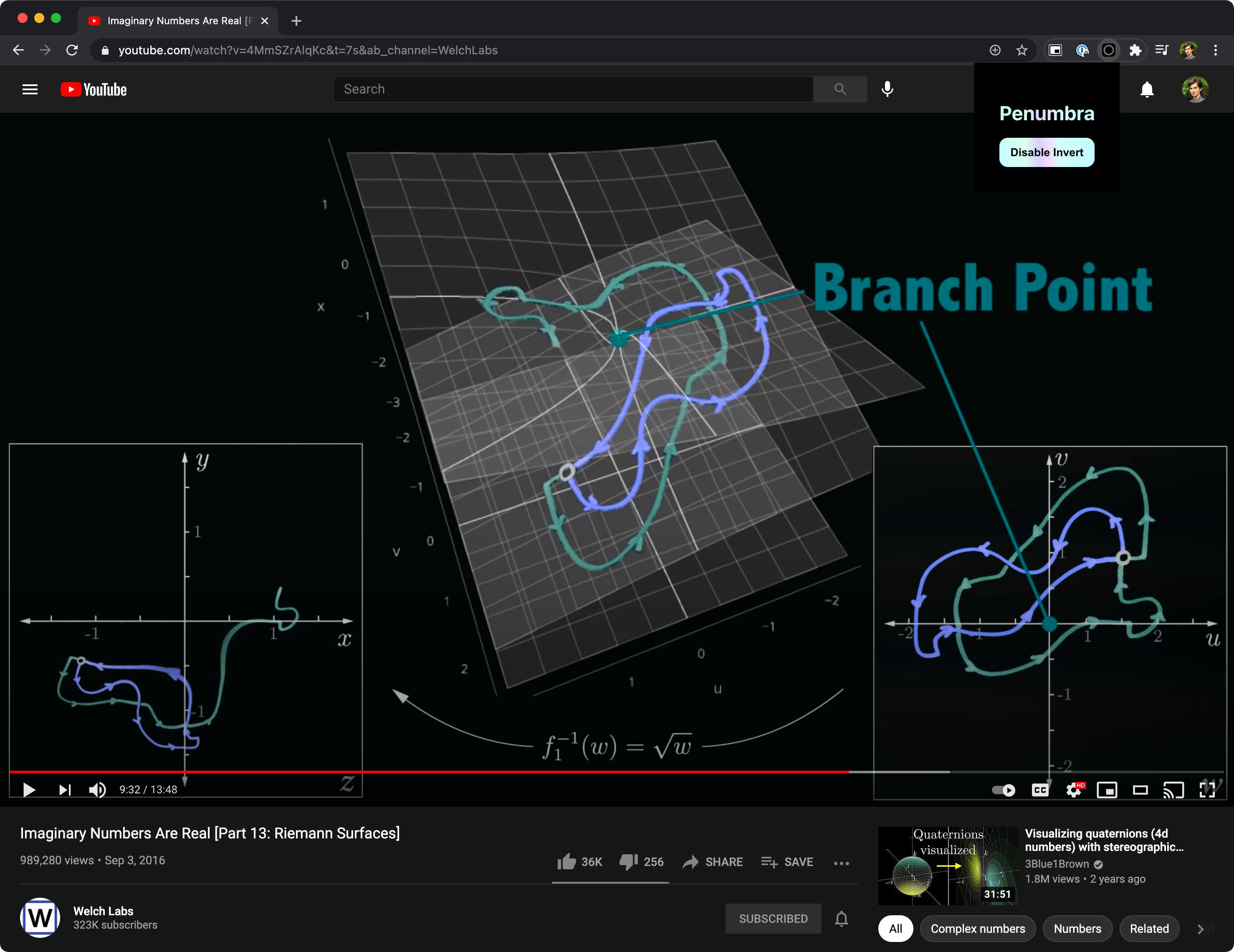Viewport: 1234px width, 952px height.
Task: Open YouTube notifications bell
Action: click(x=1146, y=89)
